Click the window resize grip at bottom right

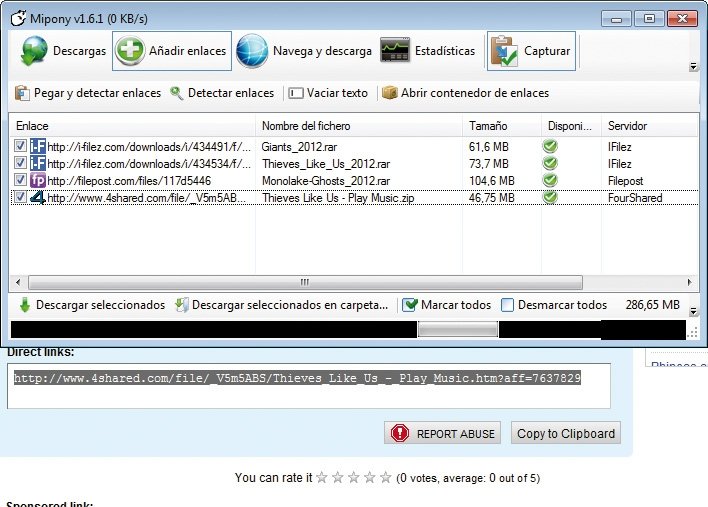692,333
